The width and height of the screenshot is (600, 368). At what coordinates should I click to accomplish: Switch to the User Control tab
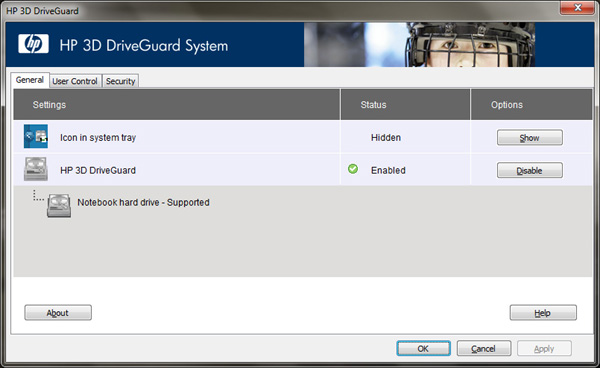point(75,81)
